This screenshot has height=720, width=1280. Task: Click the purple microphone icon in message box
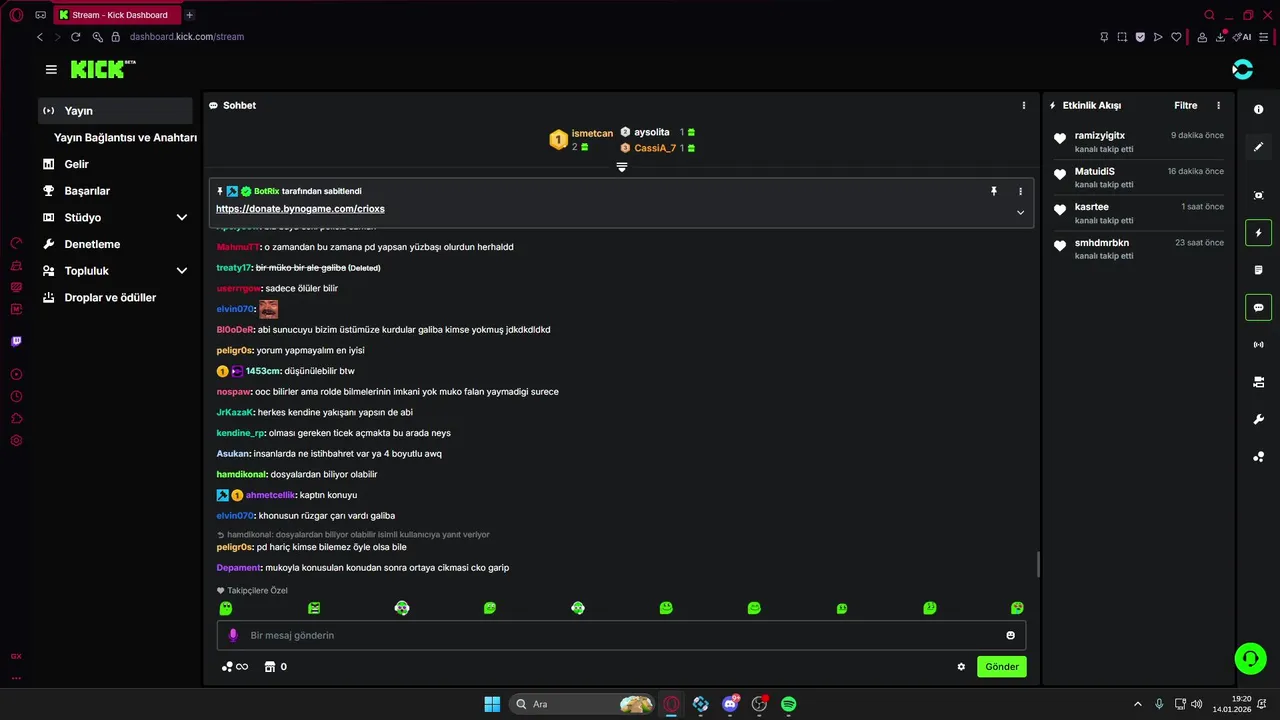pyautogui.click(x=233, y=635)
